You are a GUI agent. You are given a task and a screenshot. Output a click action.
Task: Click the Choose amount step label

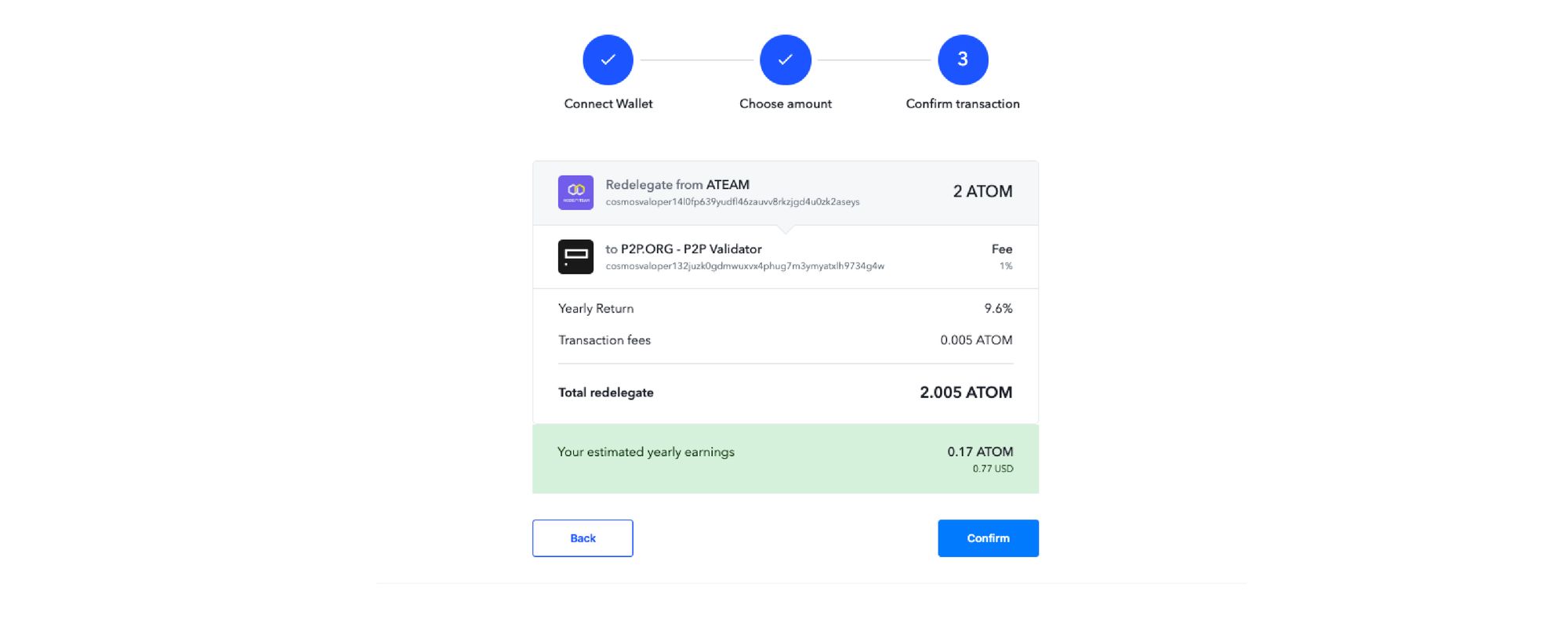coord(786,103)
